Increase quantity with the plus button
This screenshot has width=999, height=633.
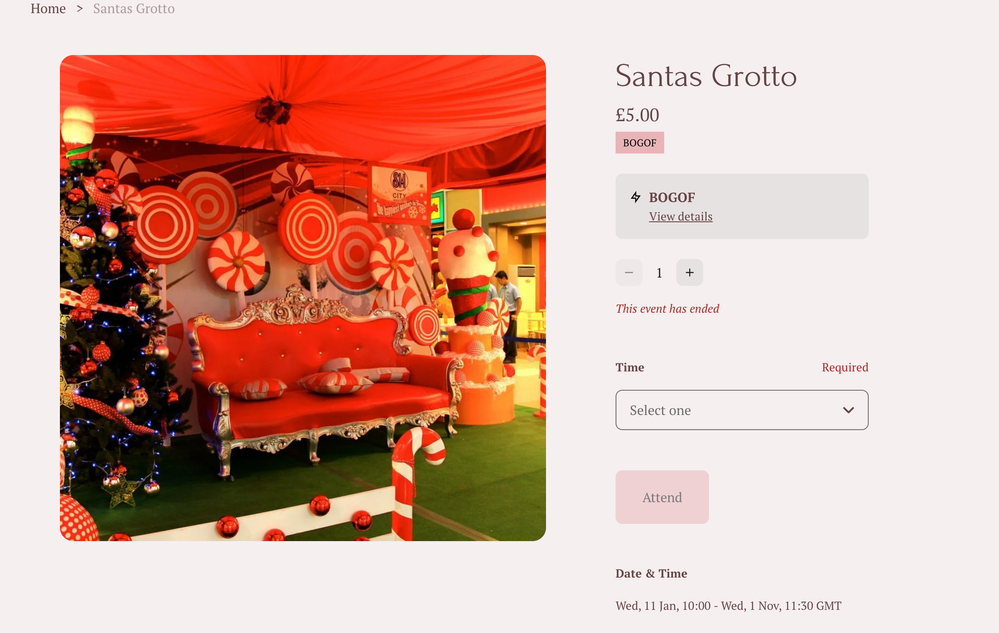point(689,273)
